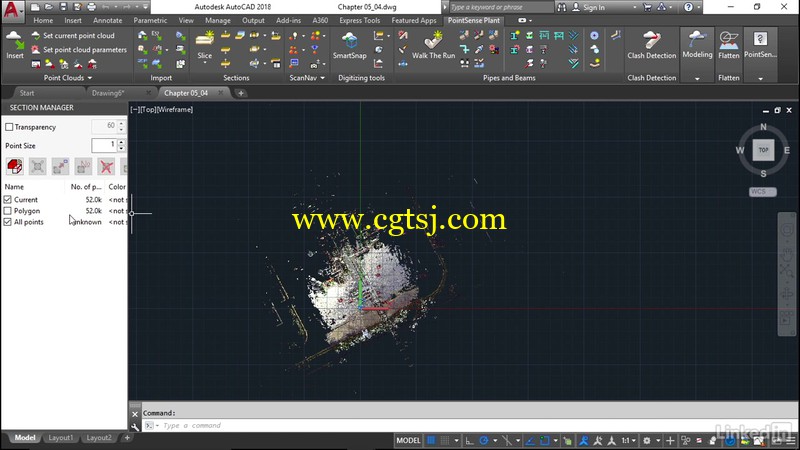The image size is (800, 450).
Task: Activate the SmartSnap digitizing tool
Action: [x=349, y=45]
